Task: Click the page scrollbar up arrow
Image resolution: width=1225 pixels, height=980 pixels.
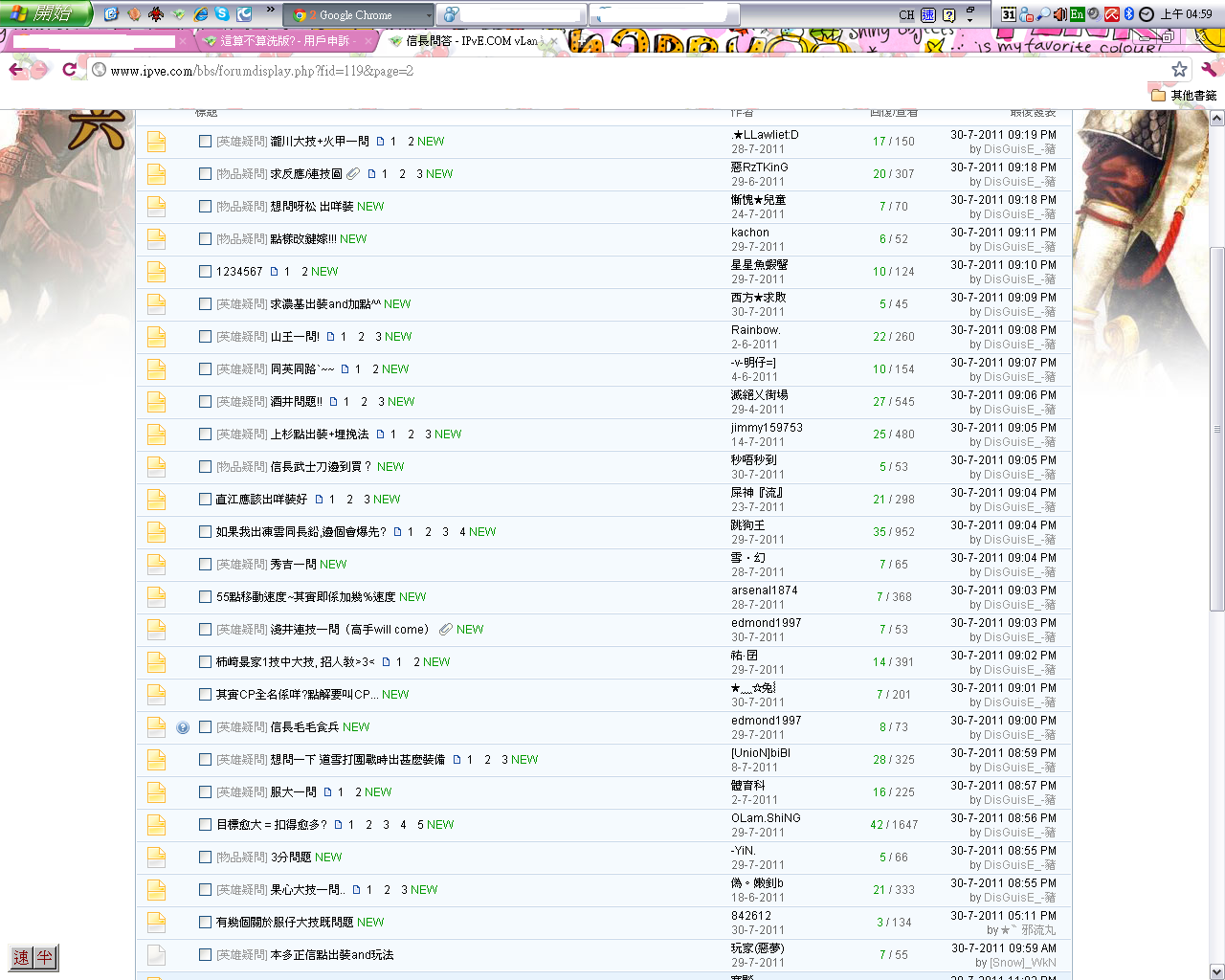Action: click(x=1217, y=119)
